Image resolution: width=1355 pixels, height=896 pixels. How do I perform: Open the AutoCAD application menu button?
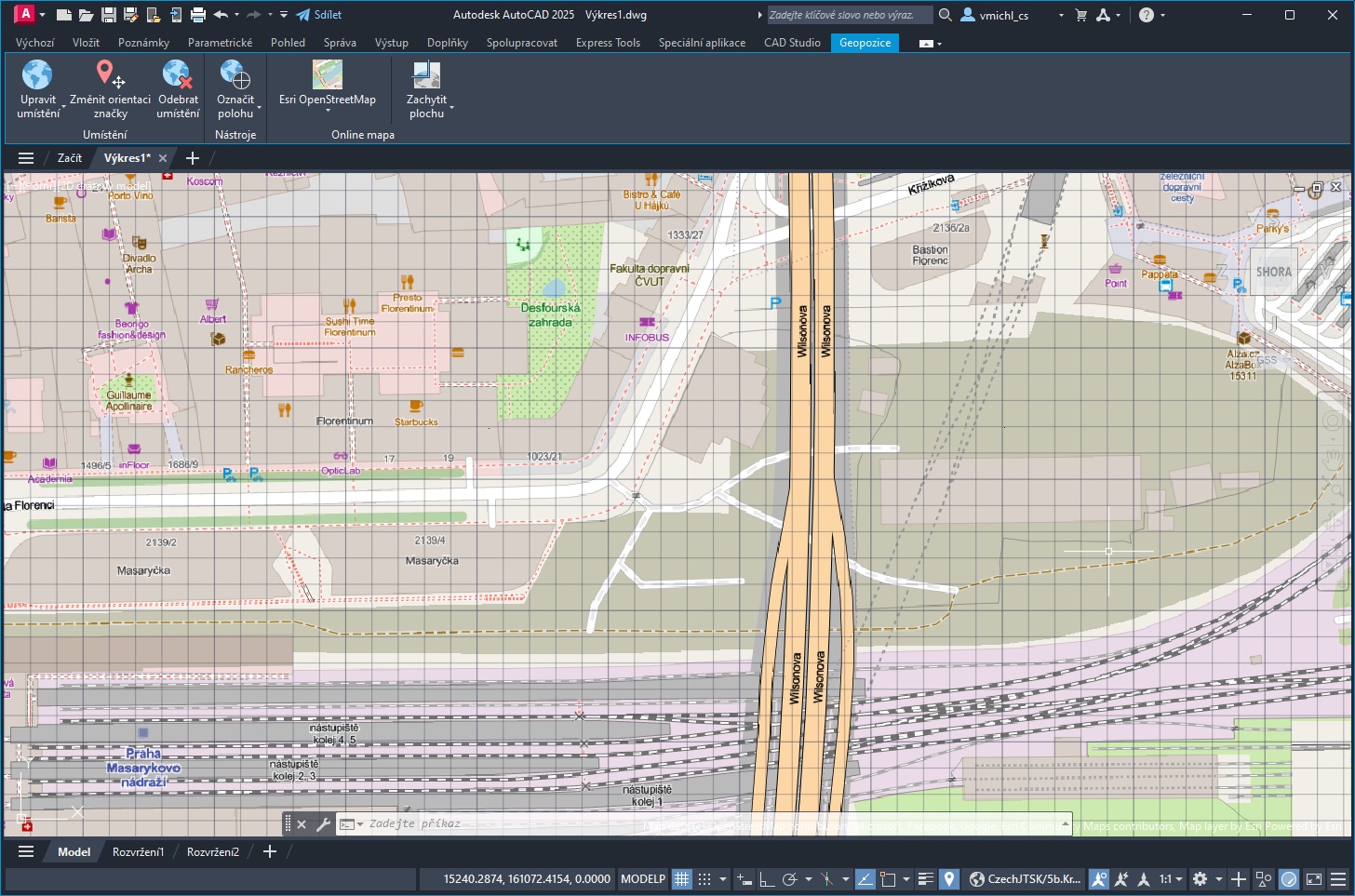click(x=25, y=14)
